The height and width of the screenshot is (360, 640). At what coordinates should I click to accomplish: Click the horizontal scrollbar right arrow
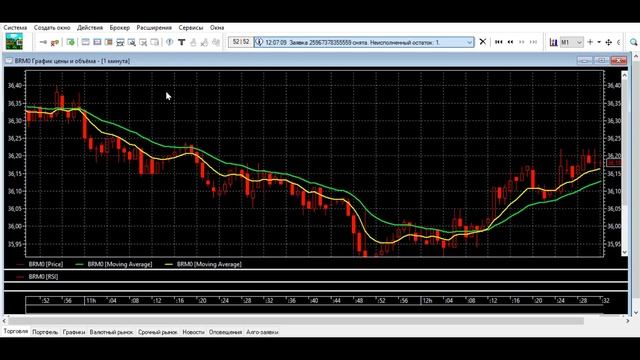click(x=628, y=321)
